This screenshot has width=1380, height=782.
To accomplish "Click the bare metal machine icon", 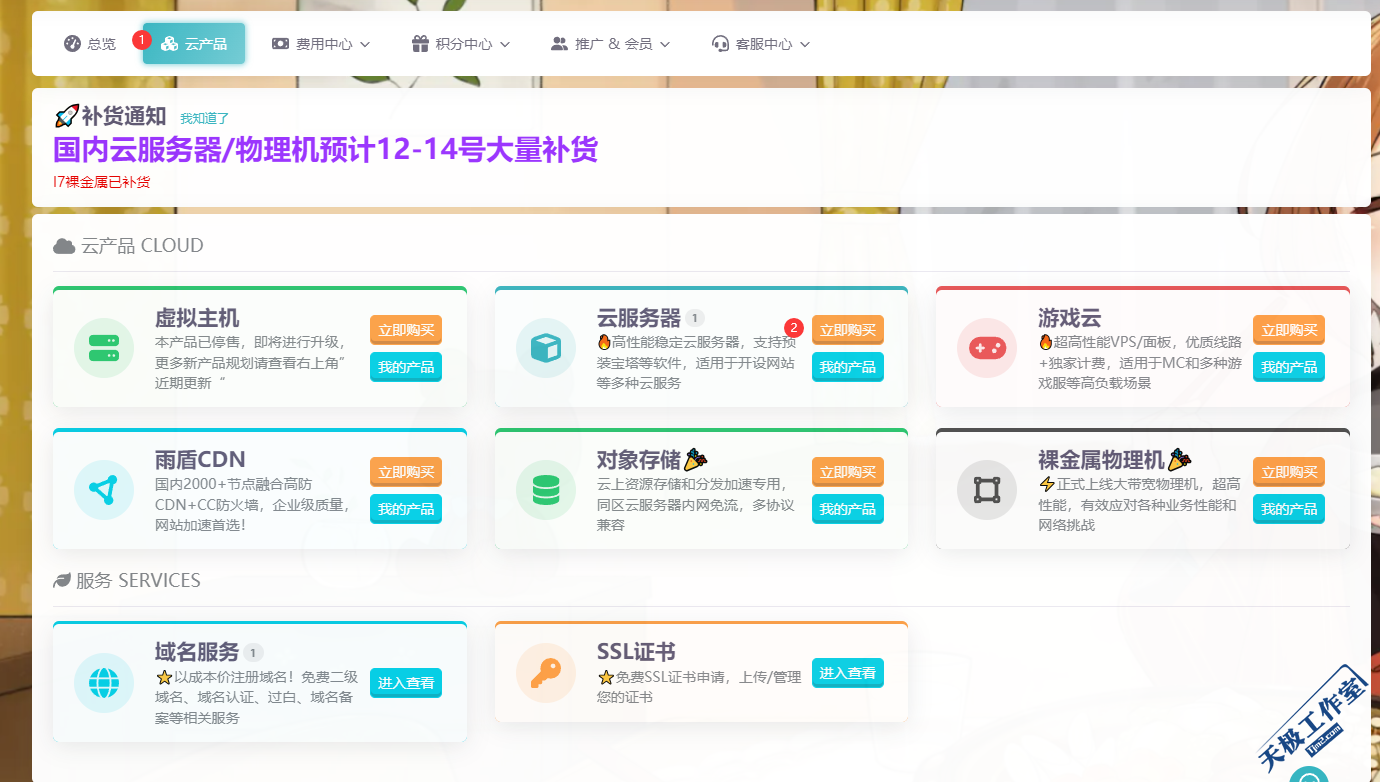I will (x=987, y=490).
